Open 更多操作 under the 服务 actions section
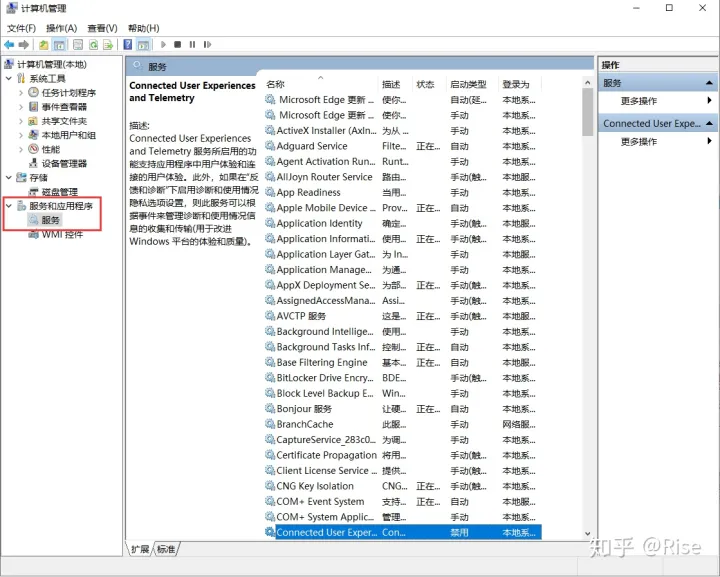Viewport: 720px width, 577px height. 639,101
